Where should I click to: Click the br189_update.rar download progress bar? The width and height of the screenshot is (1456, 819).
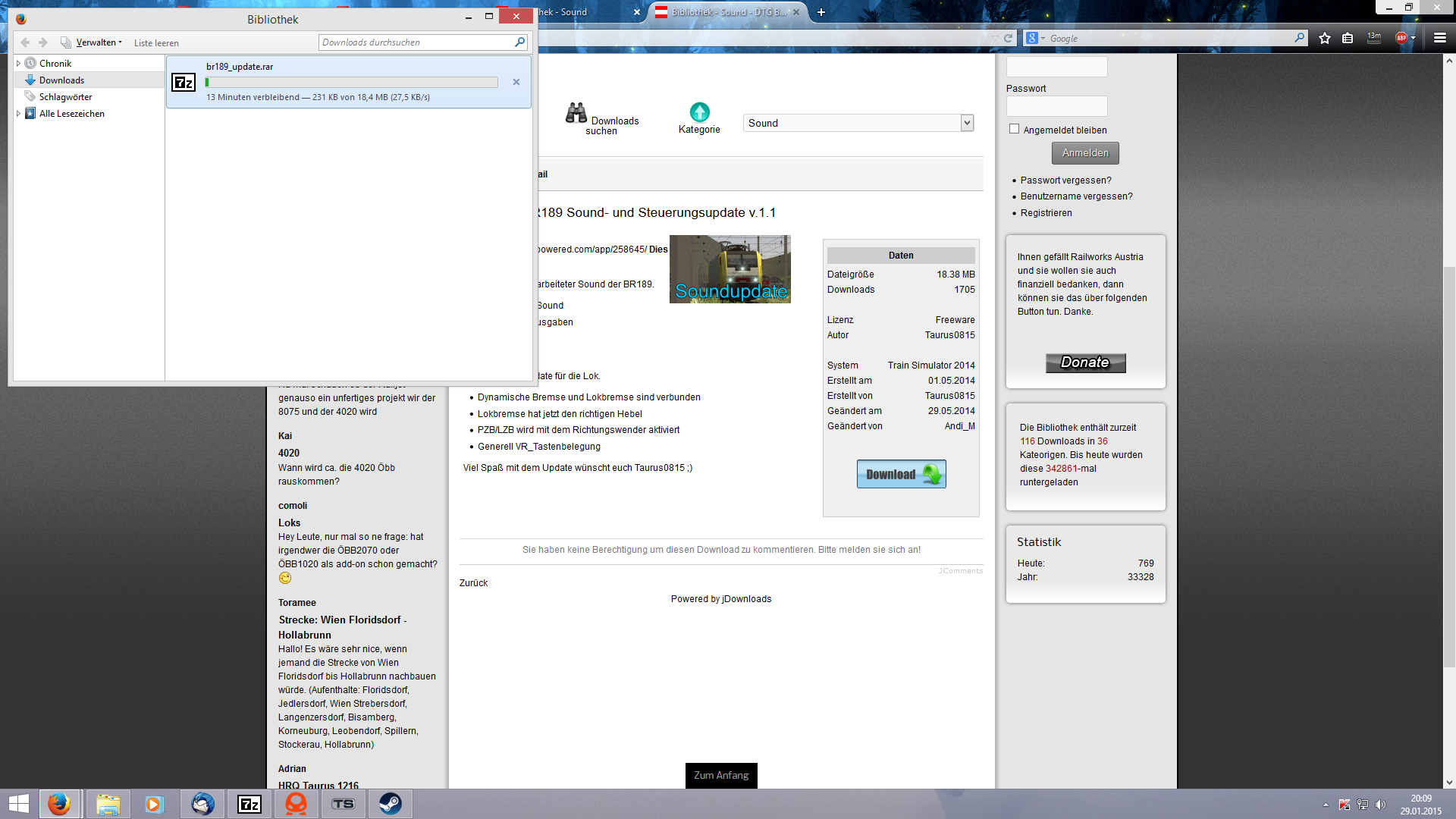[351, 82]
